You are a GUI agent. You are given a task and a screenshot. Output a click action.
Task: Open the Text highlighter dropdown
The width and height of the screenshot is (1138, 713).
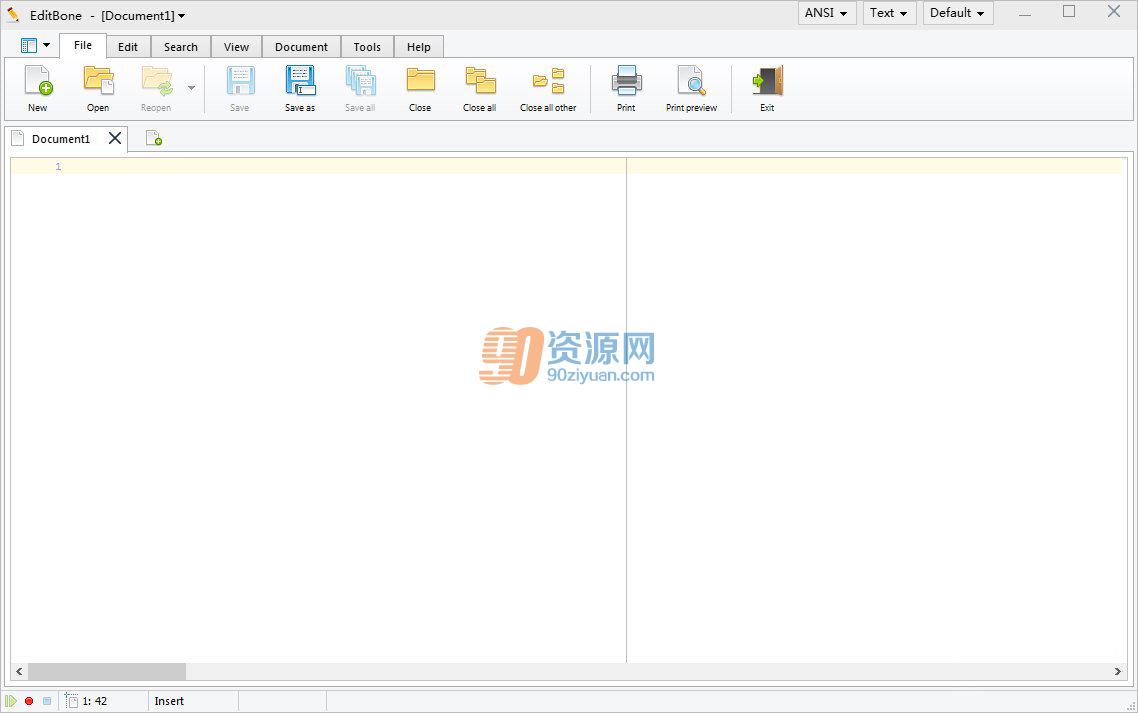(889, 13)
